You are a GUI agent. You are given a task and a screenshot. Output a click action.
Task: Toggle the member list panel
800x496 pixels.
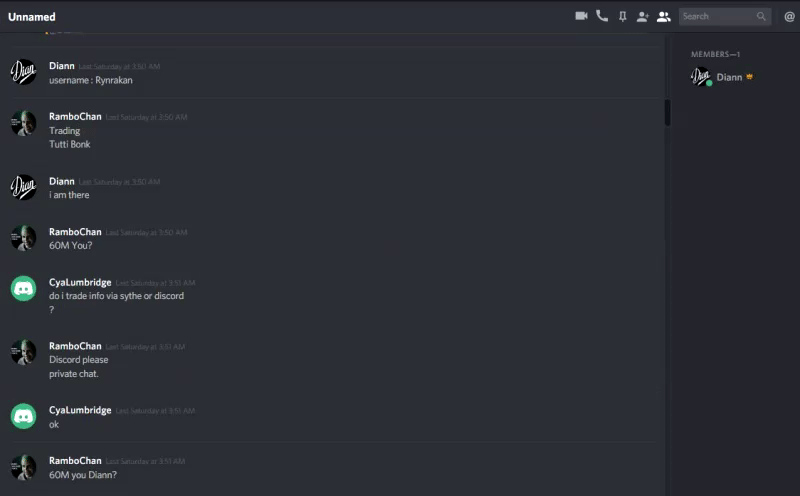click(663, 17)
